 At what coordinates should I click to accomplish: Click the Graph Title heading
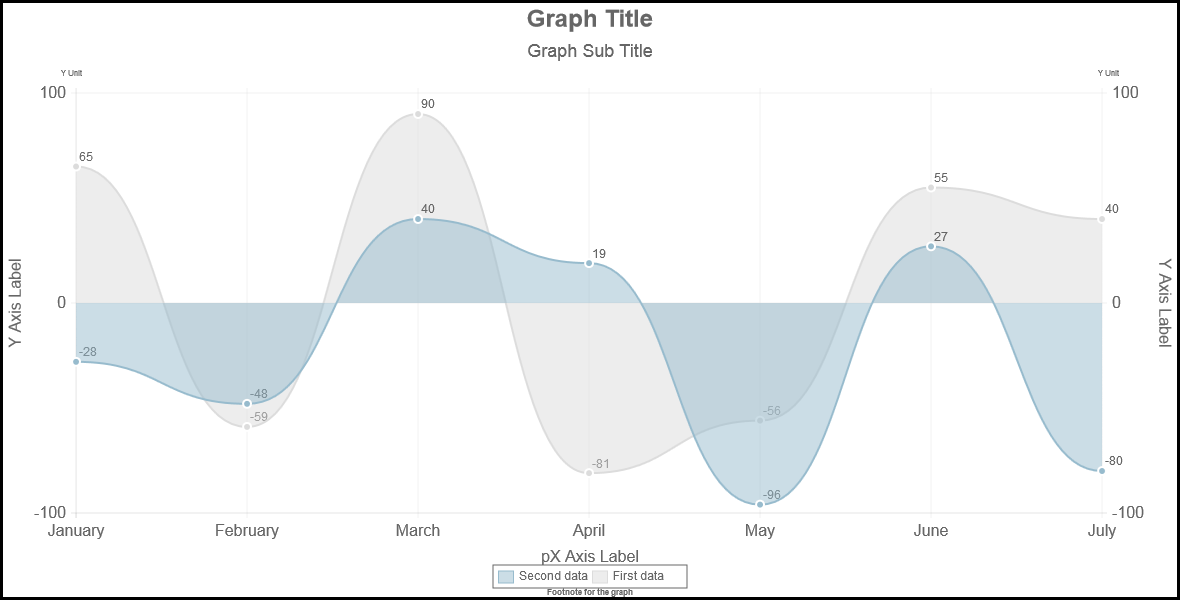pos(590,19)
